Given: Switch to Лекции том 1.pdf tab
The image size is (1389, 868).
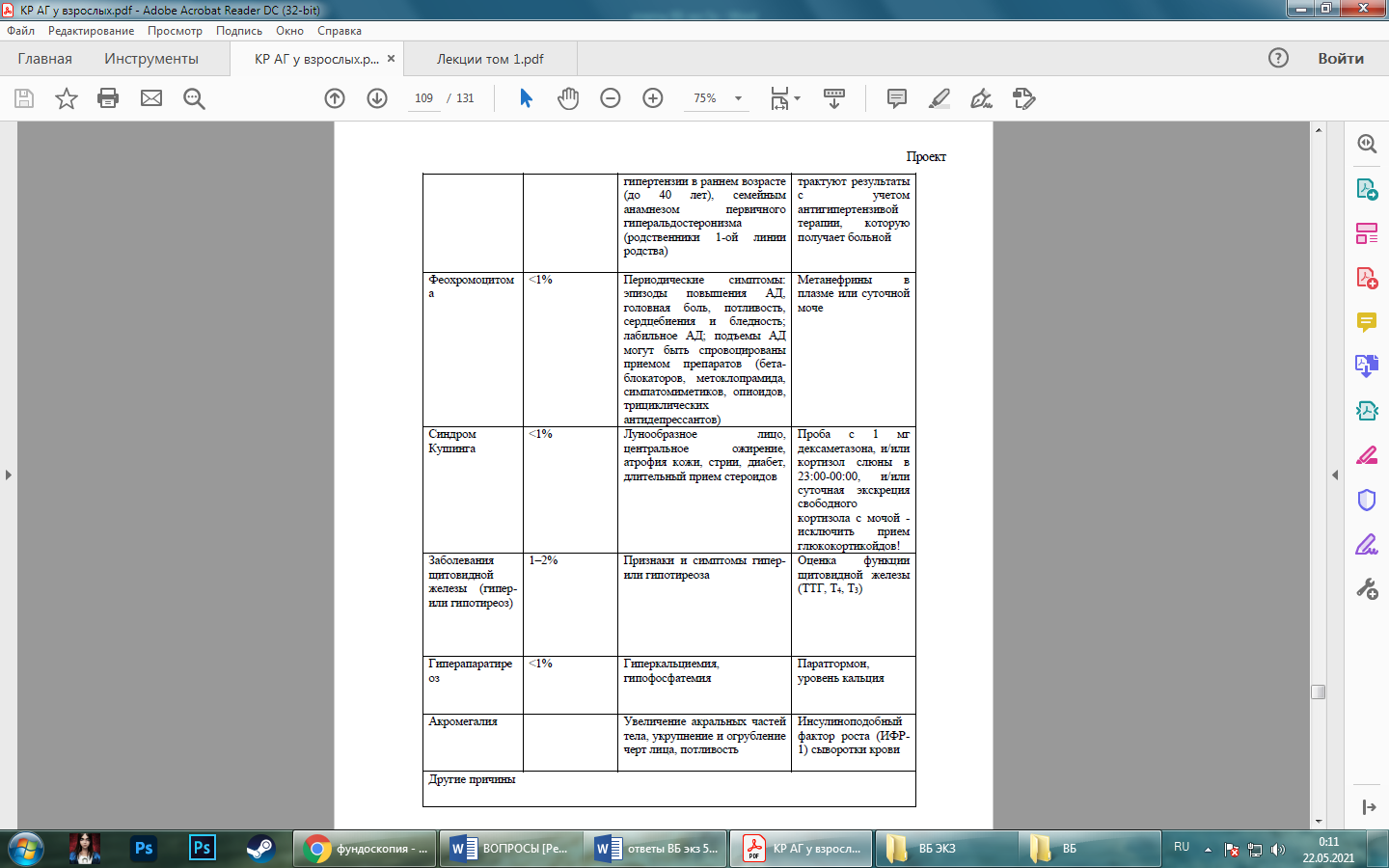Looking at the screenshot, I should [x=490, y=59].
